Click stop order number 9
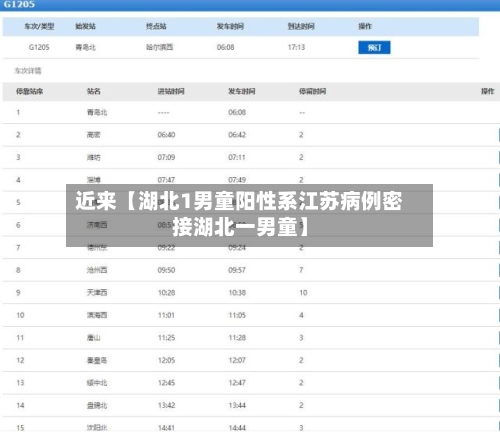This screenshot has height=432, width=500. [x=18, y=293]
